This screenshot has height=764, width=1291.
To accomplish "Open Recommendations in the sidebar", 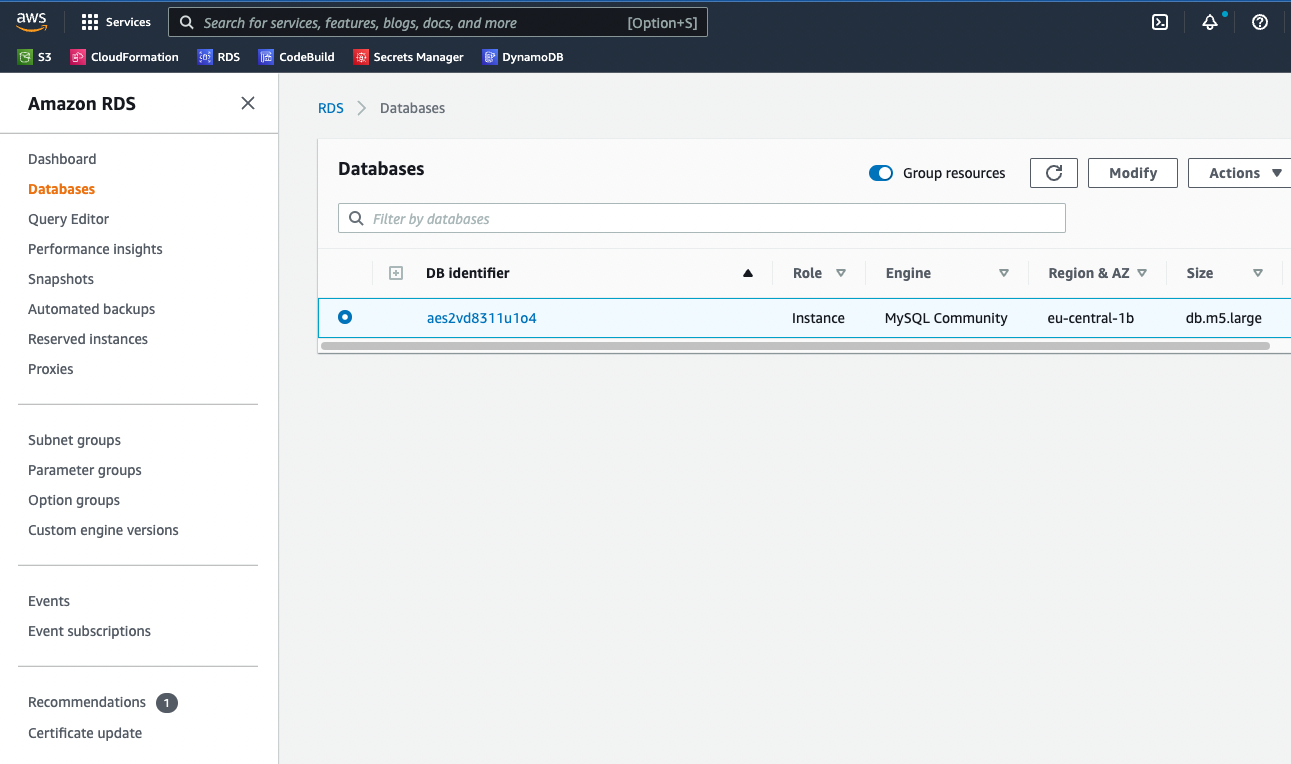I will 87,702.
